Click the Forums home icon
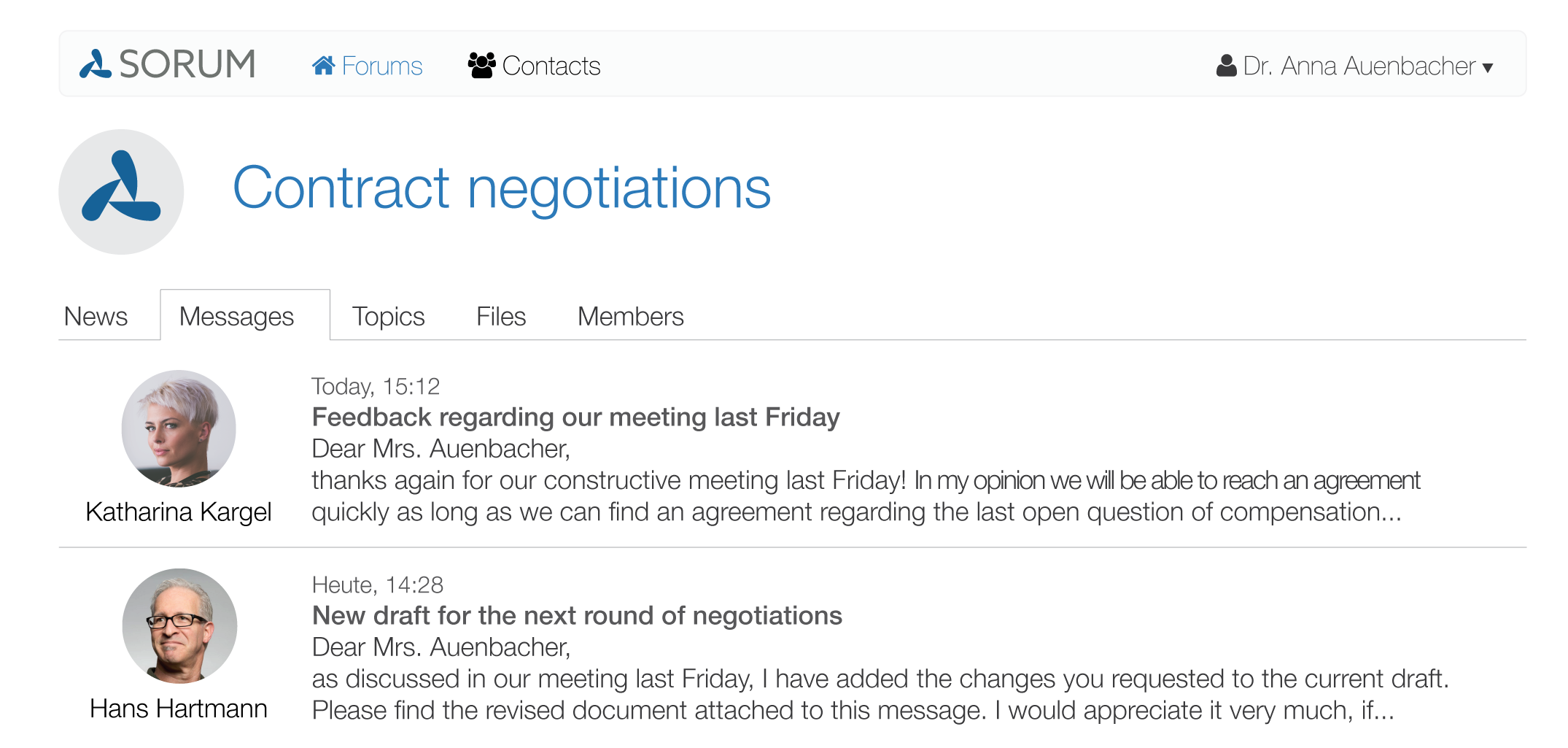The image size is (1568, 748). click(x=323, y=66)
